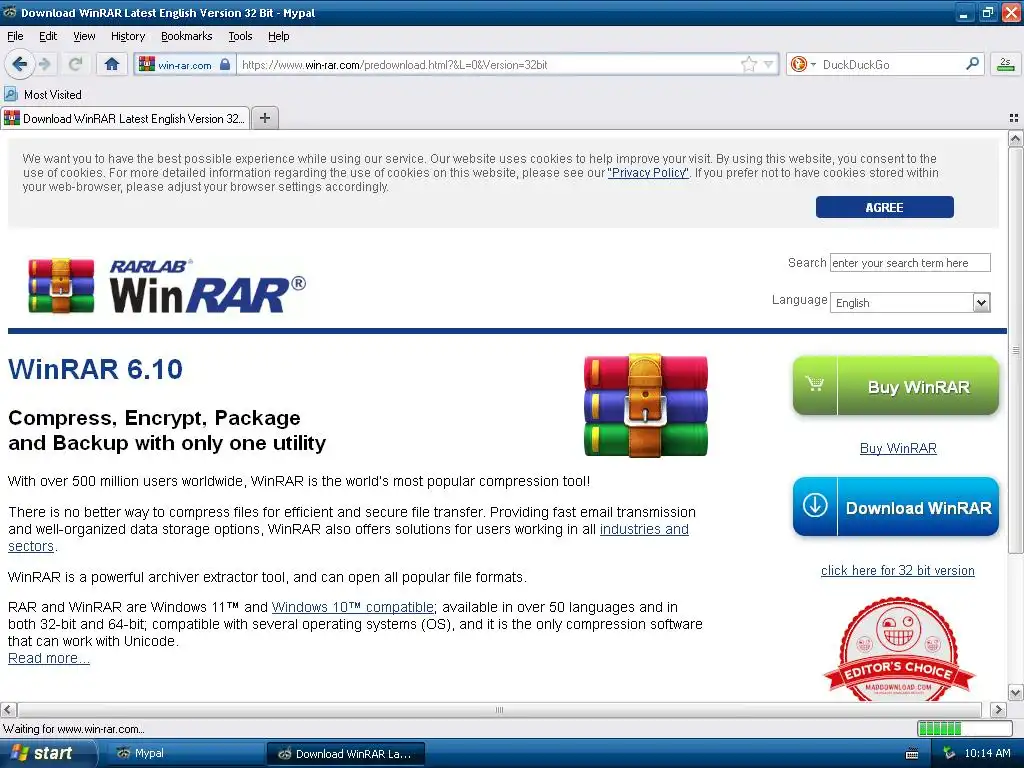Open the History menu
The width and height of the screenshot is (1024, 768).
coord(127,36)
